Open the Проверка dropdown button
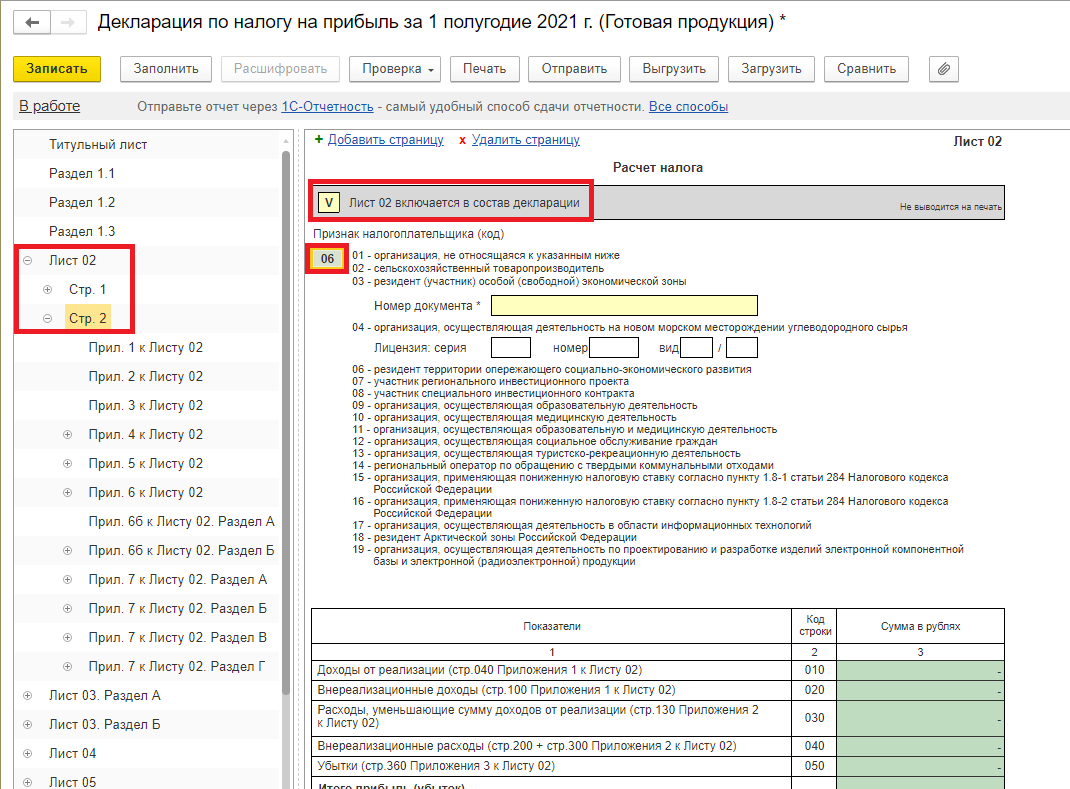The image size is (1070, 789). coord(394,69)
